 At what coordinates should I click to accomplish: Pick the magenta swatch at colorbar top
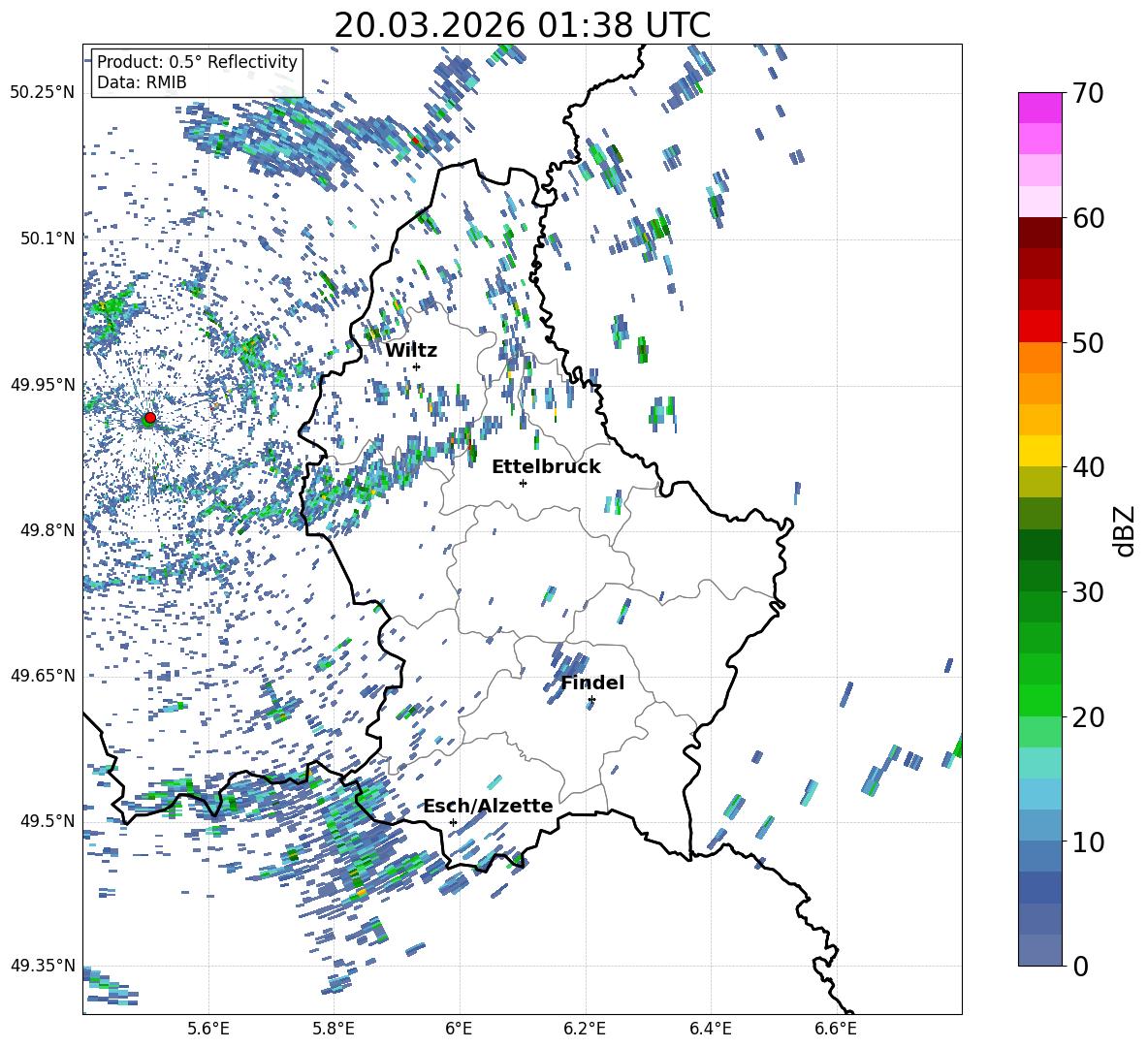point(1040,108)
